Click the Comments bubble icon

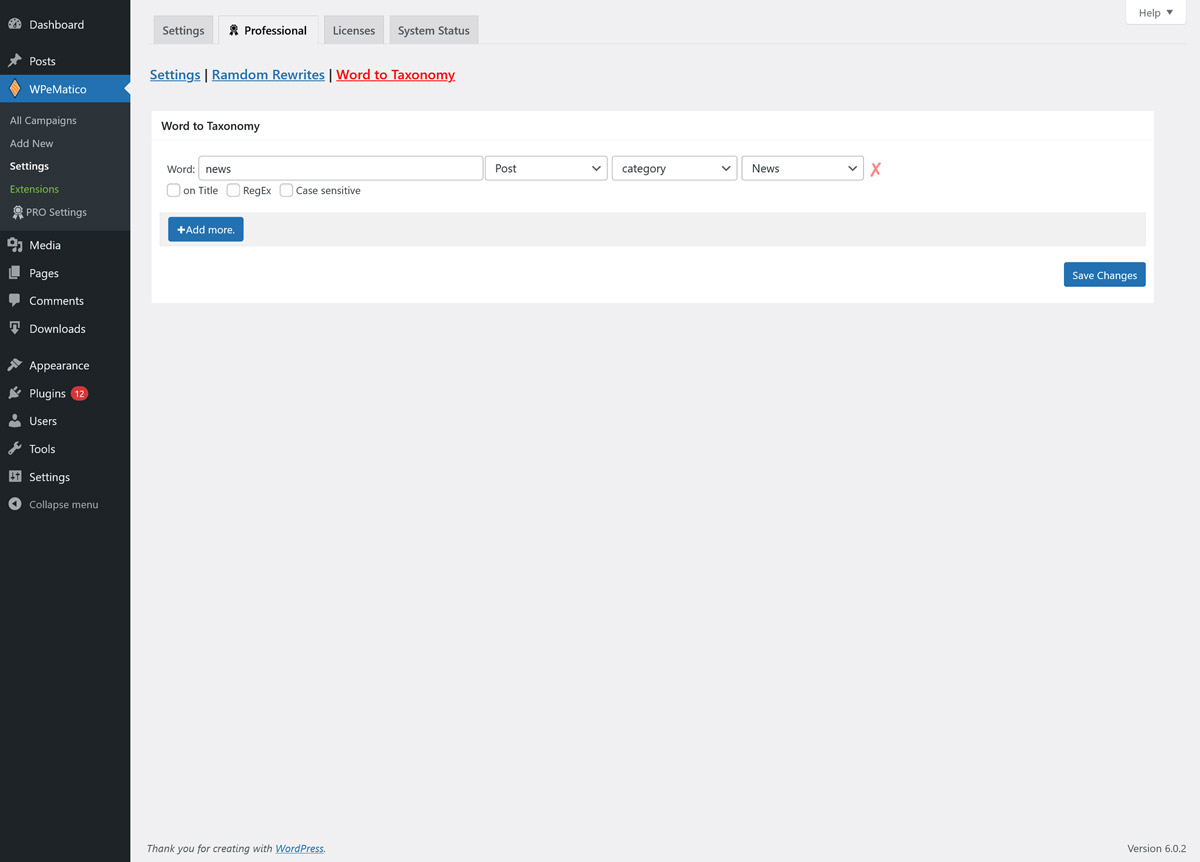[x=15, y=300]
